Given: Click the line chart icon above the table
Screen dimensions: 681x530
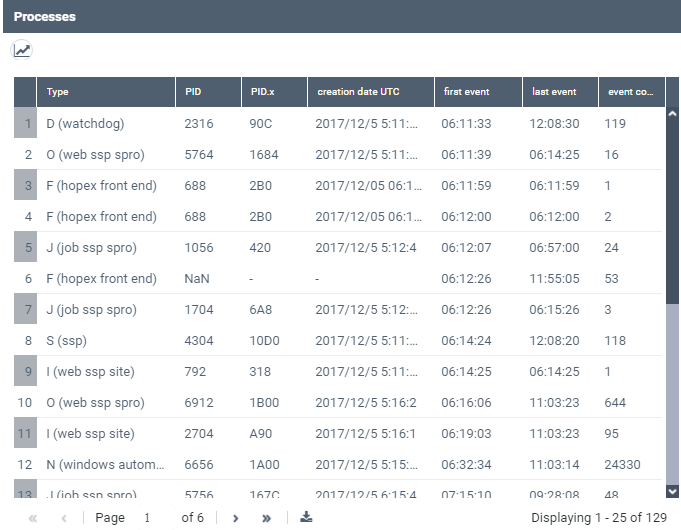Looking at the screenshot, I should point(22,51).
